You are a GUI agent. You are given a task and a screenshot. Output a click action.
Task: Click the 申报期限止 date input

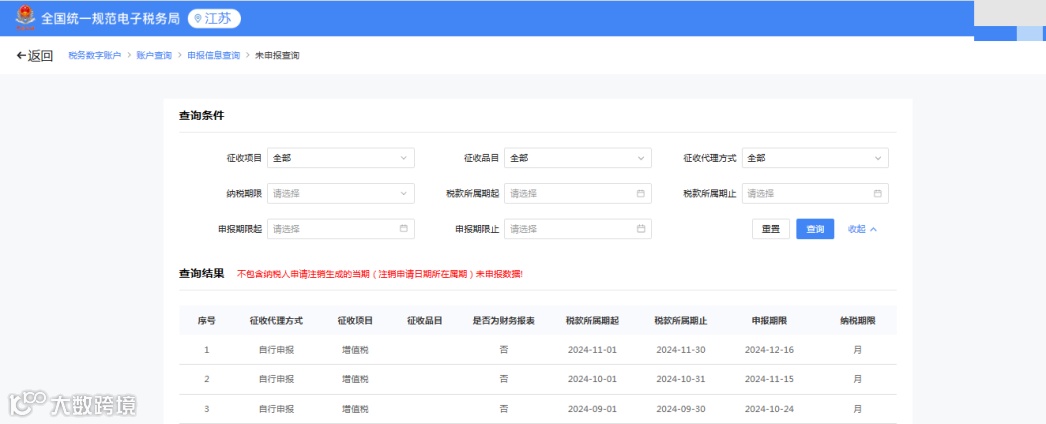[x=578, y=229]
